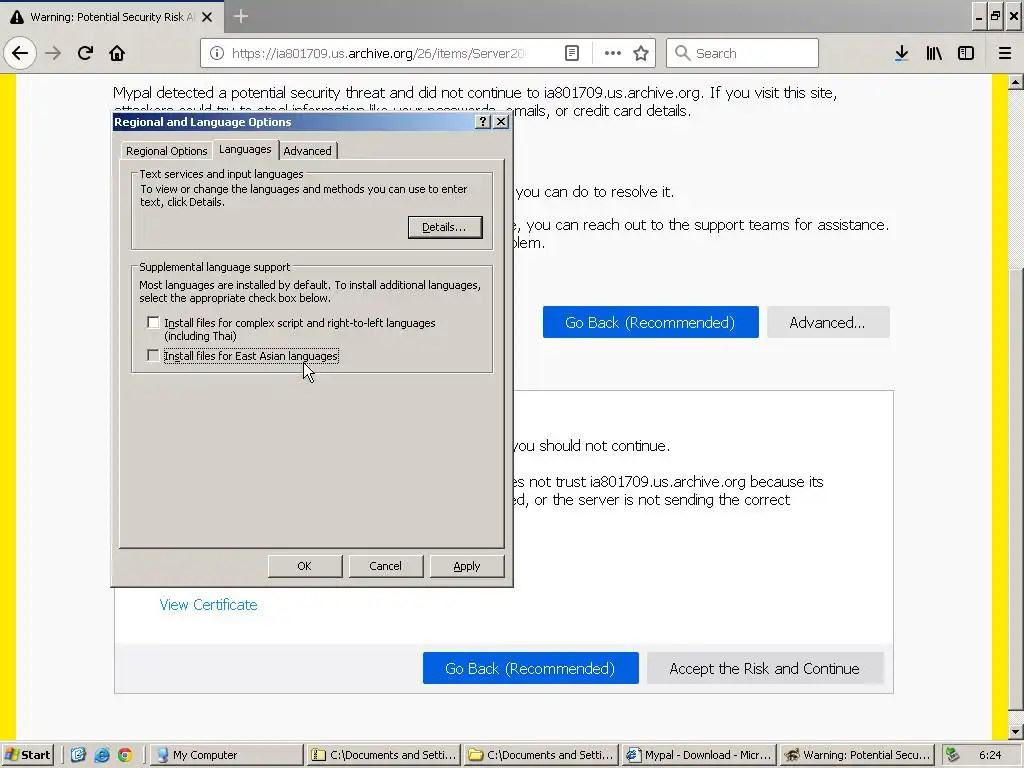Open the View Certificate link
Image resolution: width=1024 pixels, height=768 pixels.
[208, 605]
